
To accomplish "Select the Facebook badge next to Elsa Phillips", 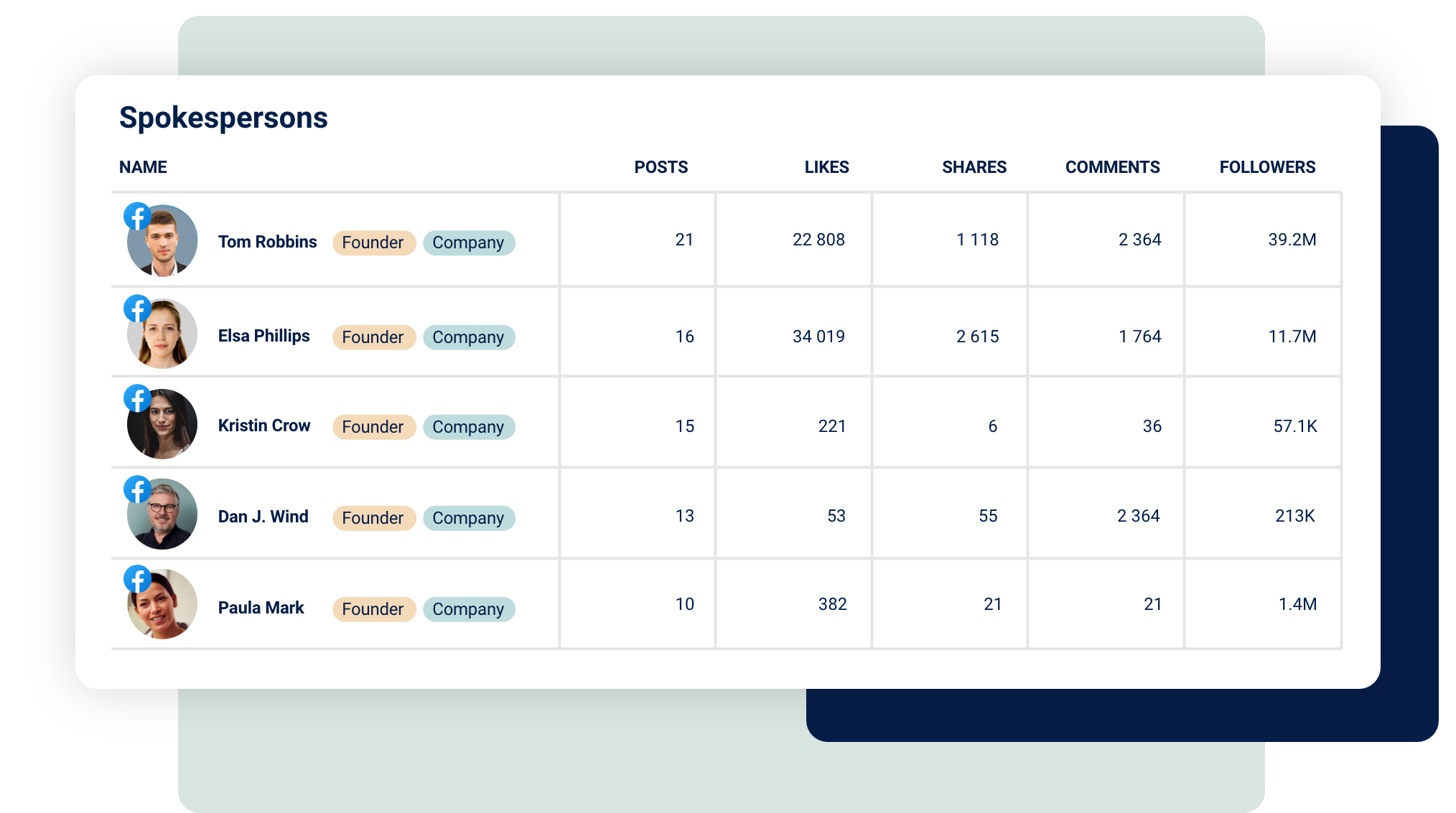I will pyautogui.click(x=137, y=308).
